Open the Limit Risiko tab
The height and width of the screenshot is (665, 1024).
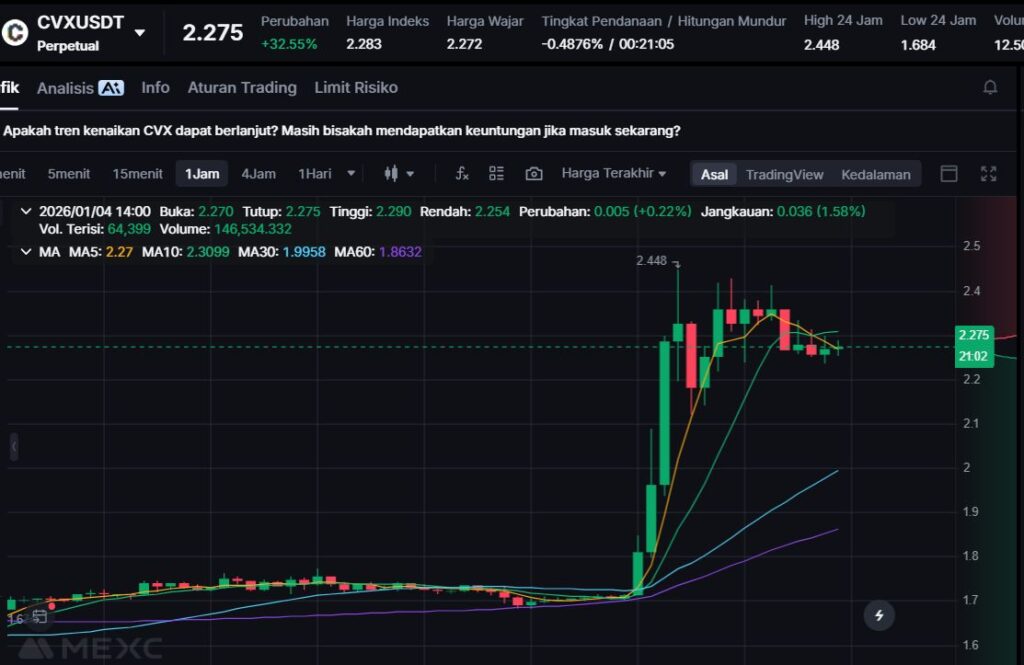356,88
